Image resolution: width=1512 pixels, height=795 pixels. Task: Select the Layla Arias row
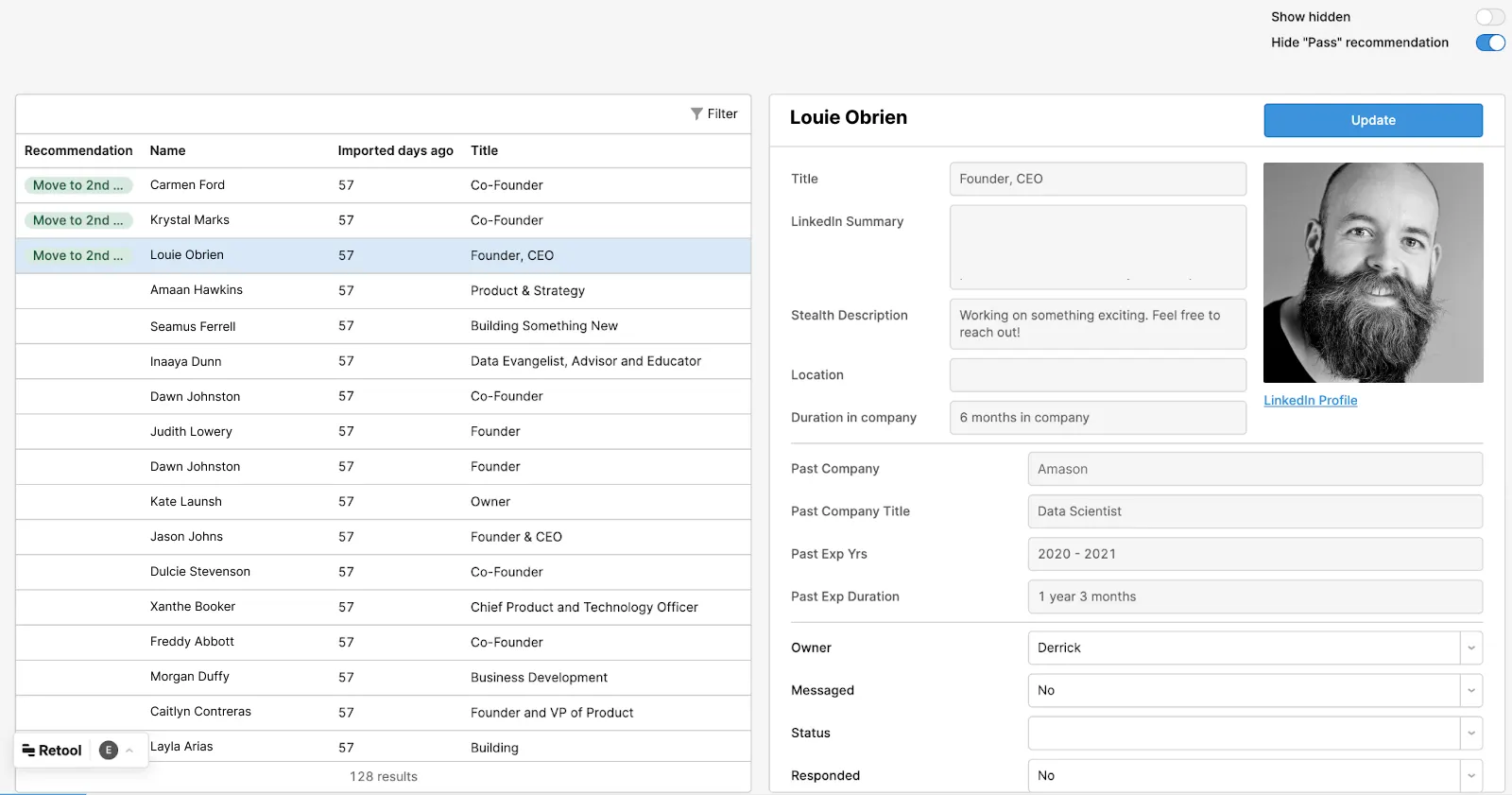pyautogui.click(x=383, y=747)
